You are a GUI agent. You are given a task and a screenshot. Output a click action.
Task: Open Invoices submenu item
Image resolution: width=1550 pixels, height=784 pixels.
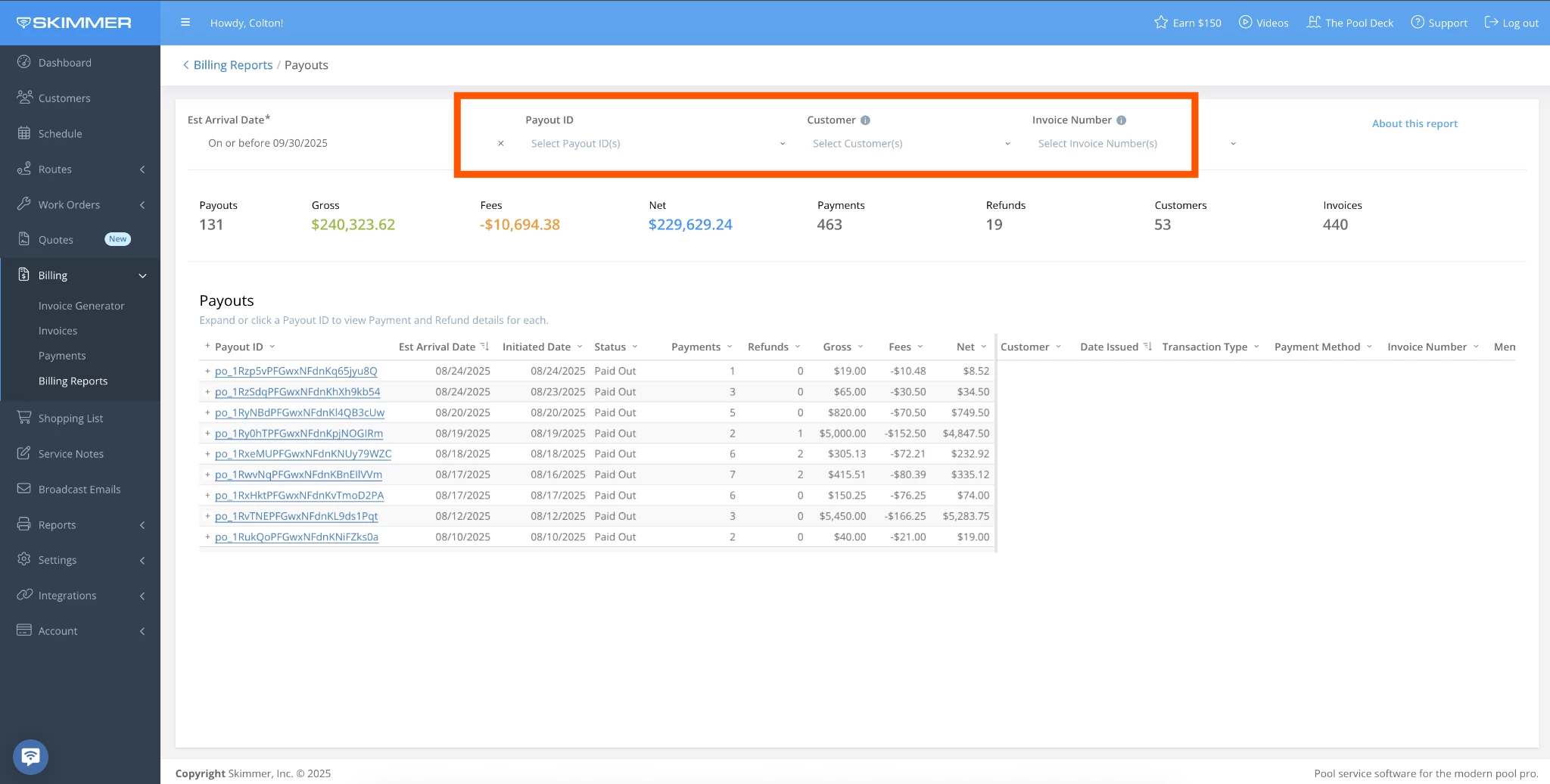point(58,331)
